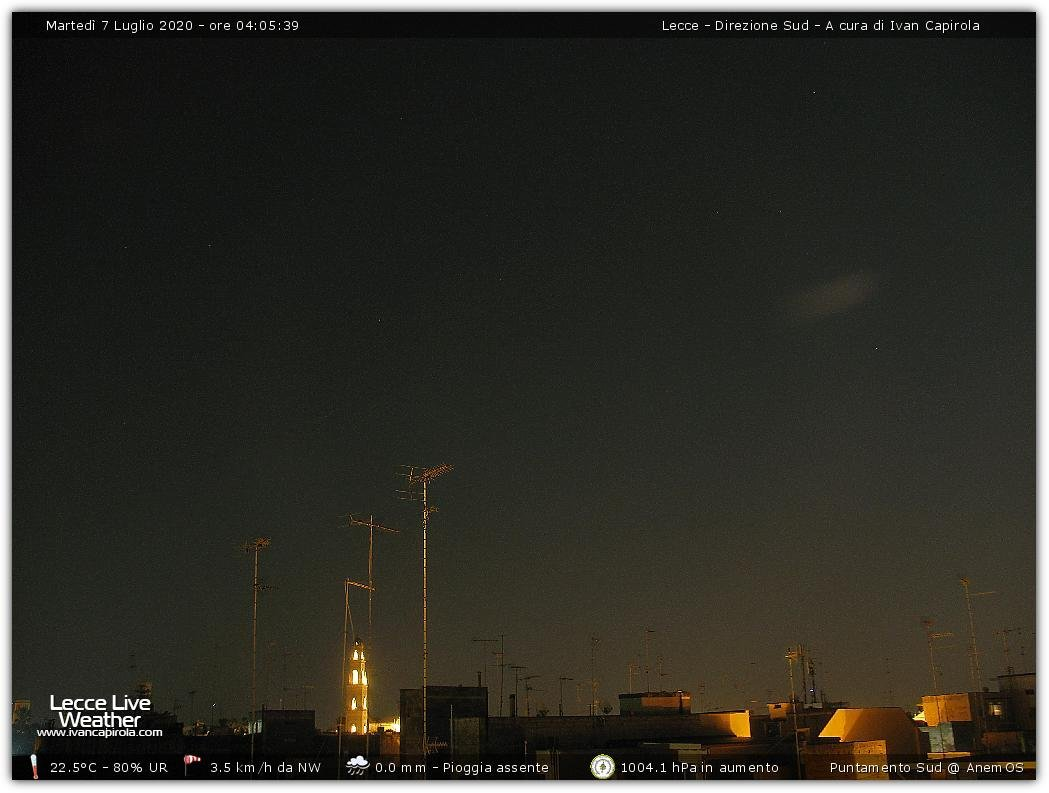Click the illuminated bell tower in the webcam image
Screen dimensions: 1049x793
[x=357, y=687]
